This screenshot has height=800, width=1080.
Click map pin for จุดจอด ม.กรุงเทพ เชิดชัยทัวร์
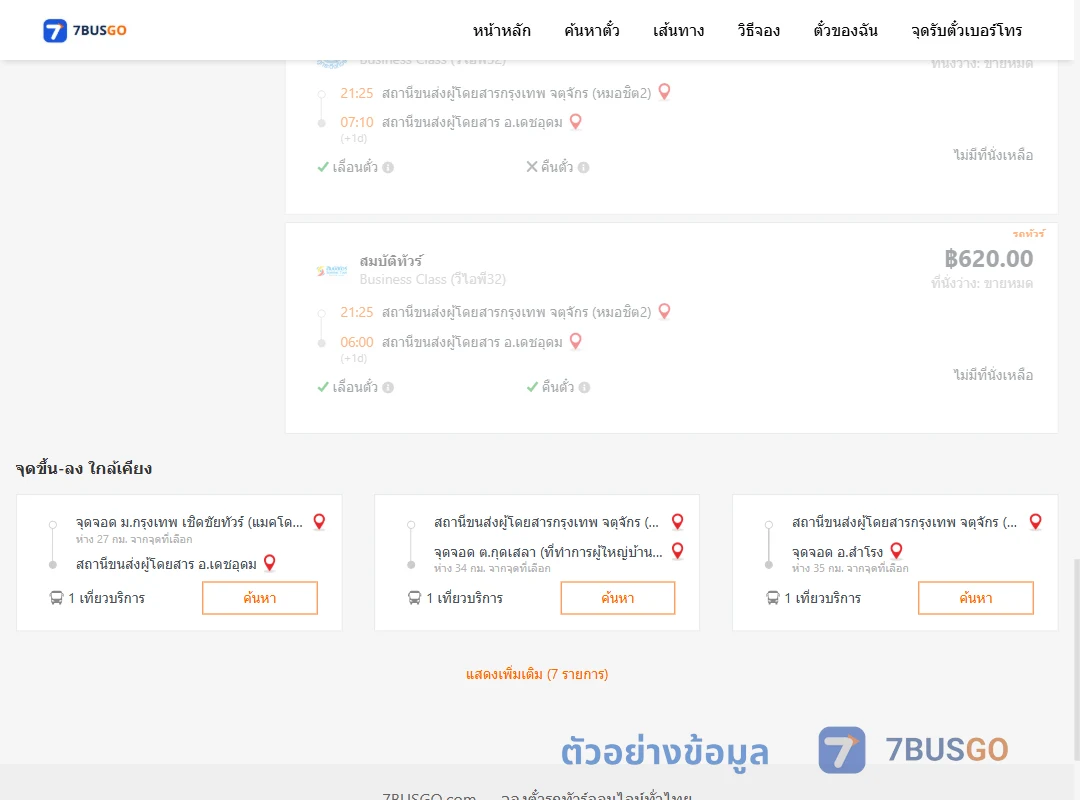(x=319, y=522)
